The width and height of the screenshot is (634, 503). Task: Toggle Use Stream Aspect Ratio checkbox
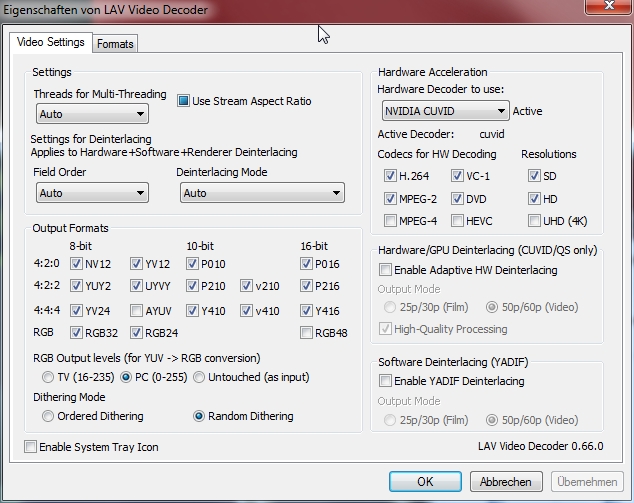tap(184, 101)
